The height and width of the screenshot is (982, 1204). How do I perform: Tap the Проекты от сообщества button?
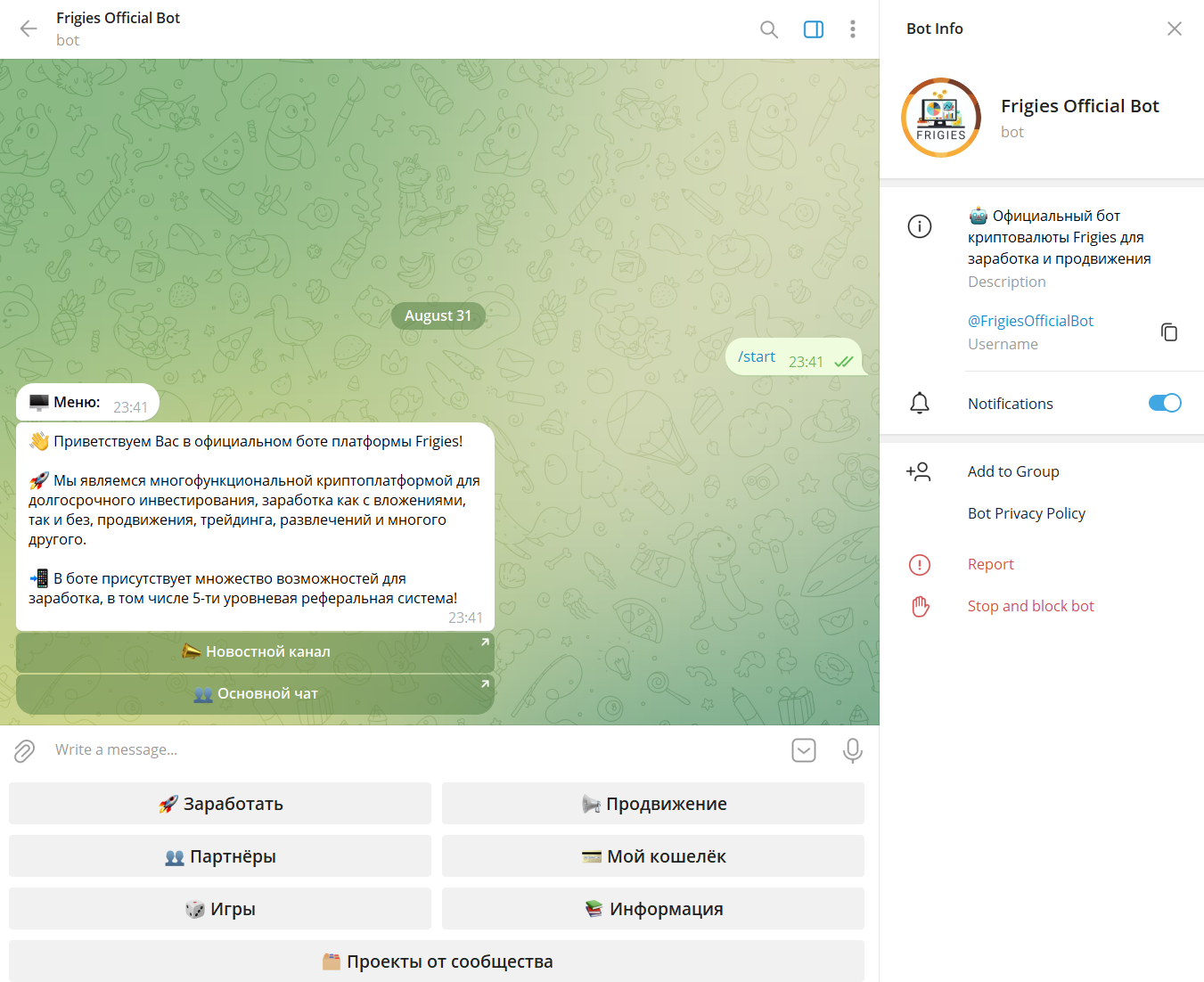(x=437, y=962)
